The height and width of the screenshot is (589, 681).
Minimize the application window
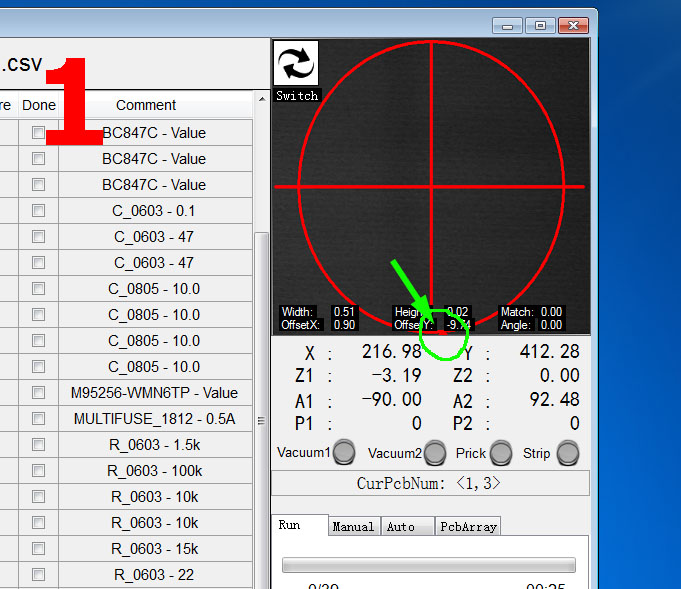coord(507,26)
